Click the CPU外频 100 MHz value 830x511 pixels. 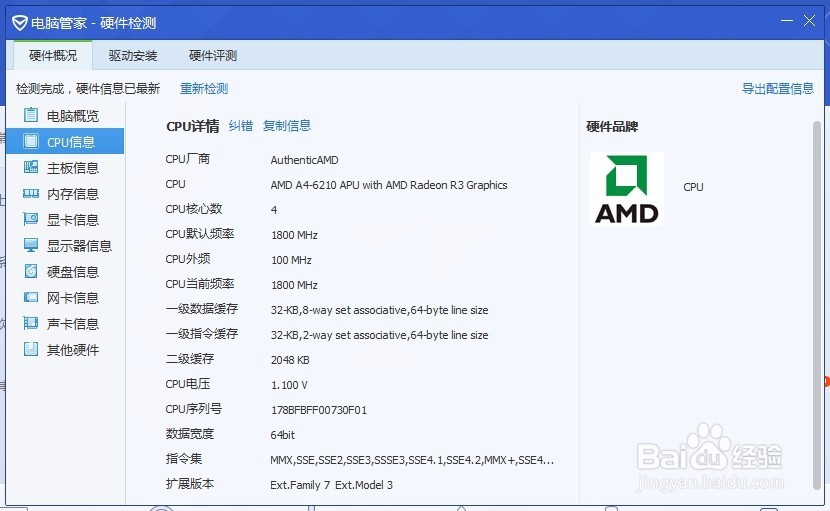291,260
